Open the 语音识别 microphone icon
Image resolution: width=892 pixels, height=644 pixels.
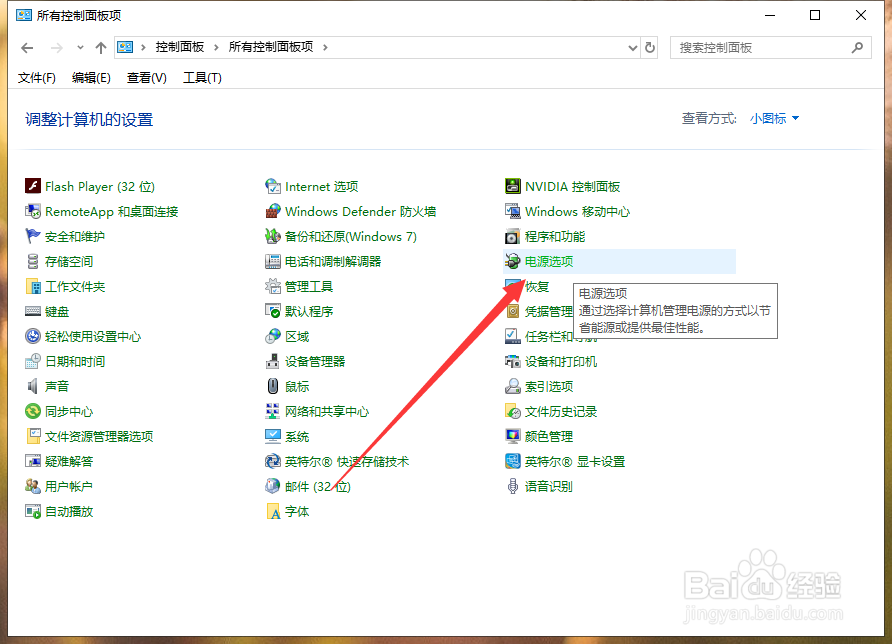coord(513,486)
